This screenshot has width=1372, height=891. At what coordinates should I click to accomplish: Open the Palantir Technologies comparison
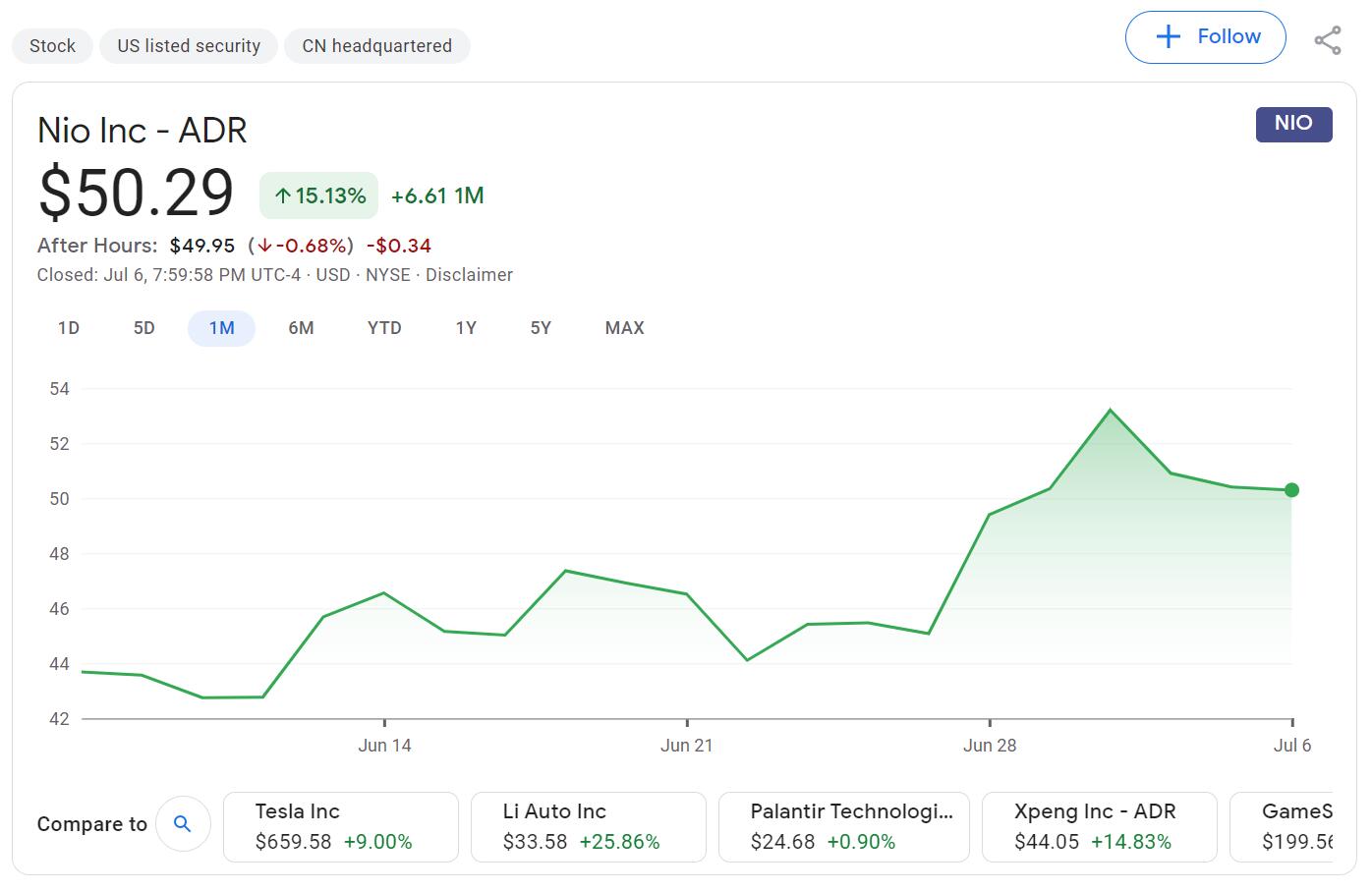(844, 826)
